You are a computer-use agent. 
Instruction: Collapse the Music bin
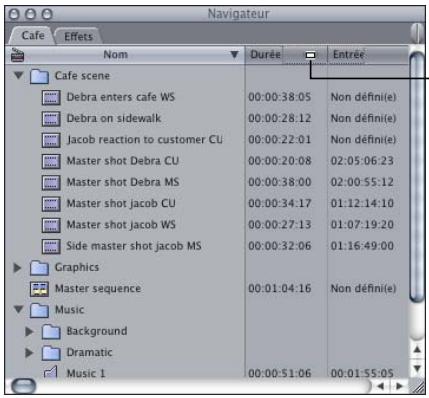18,310
